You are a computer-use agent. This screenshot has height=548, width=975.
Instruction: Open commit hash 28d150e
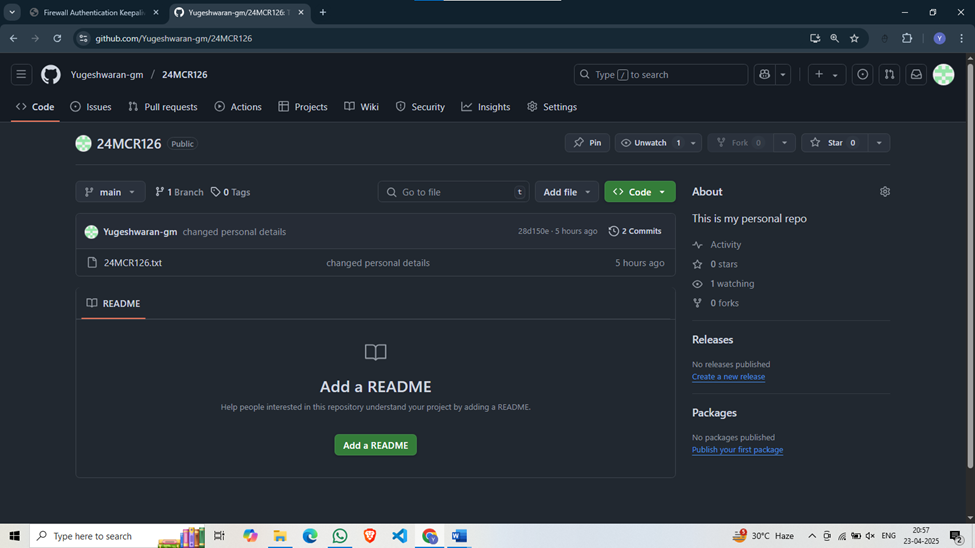(x=534, y=231)
